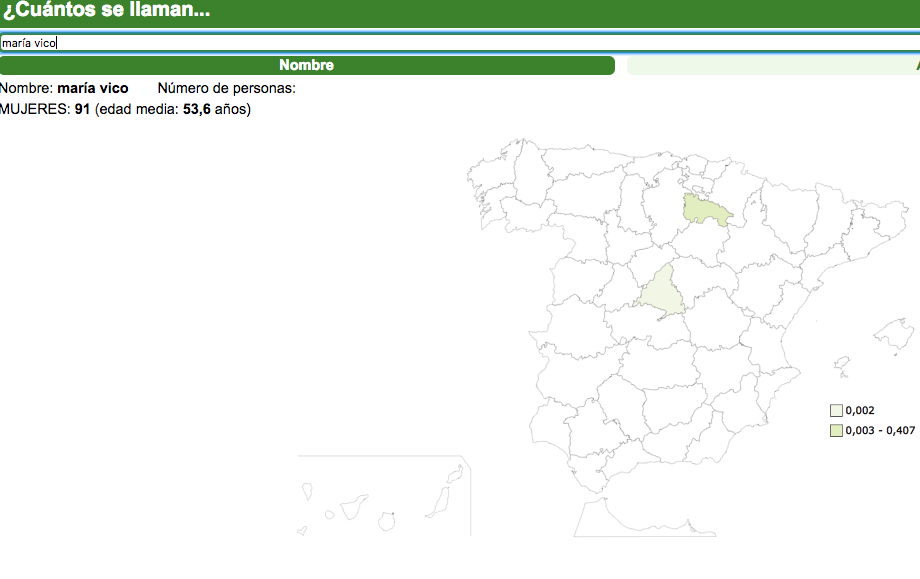Image resolution: width=920 pixels, height=579 pixels.
Task: Click the '¿Cuántos se llaman...' header title
Action: pyautogui.click(x=105, y=11)
